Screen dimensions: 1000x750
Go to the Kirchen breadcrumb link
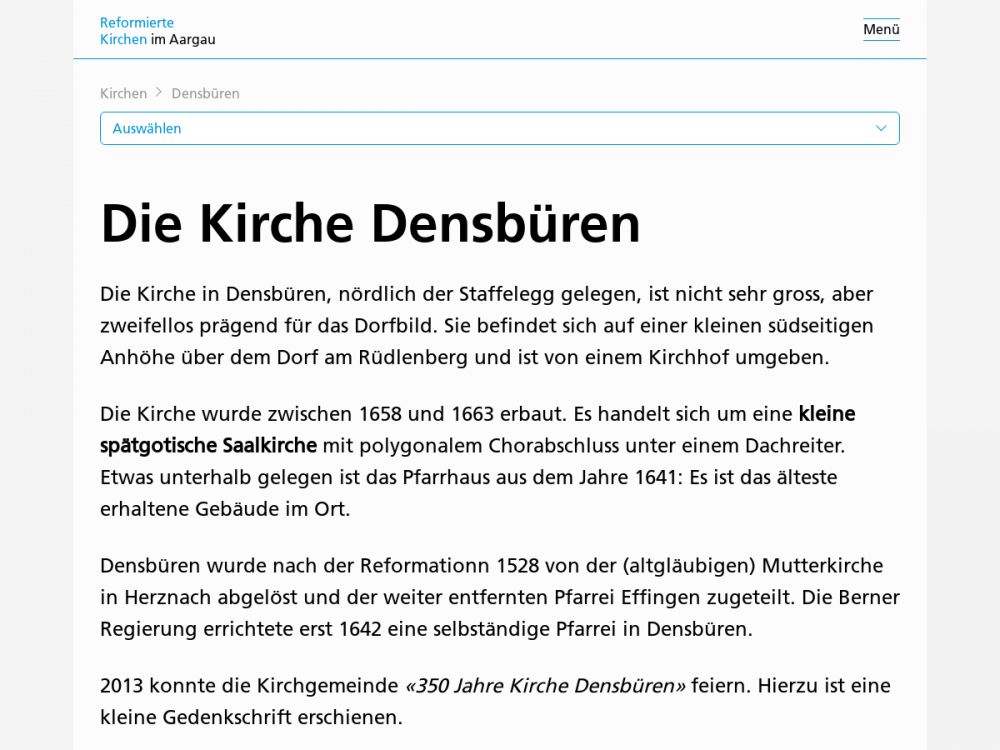[123, 93]
